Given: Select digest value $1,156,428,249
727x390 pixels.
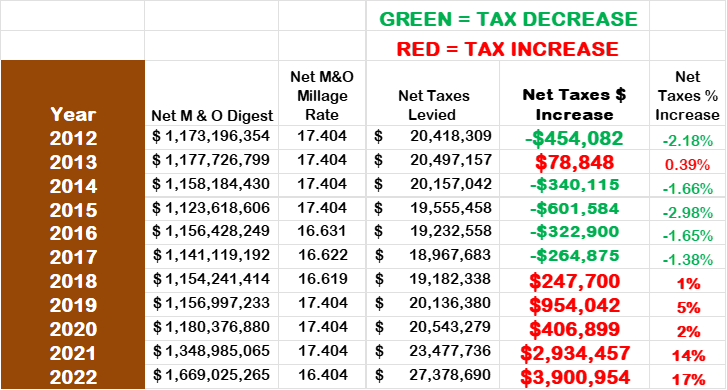Looking at the screenshot, I should [211, 231].
